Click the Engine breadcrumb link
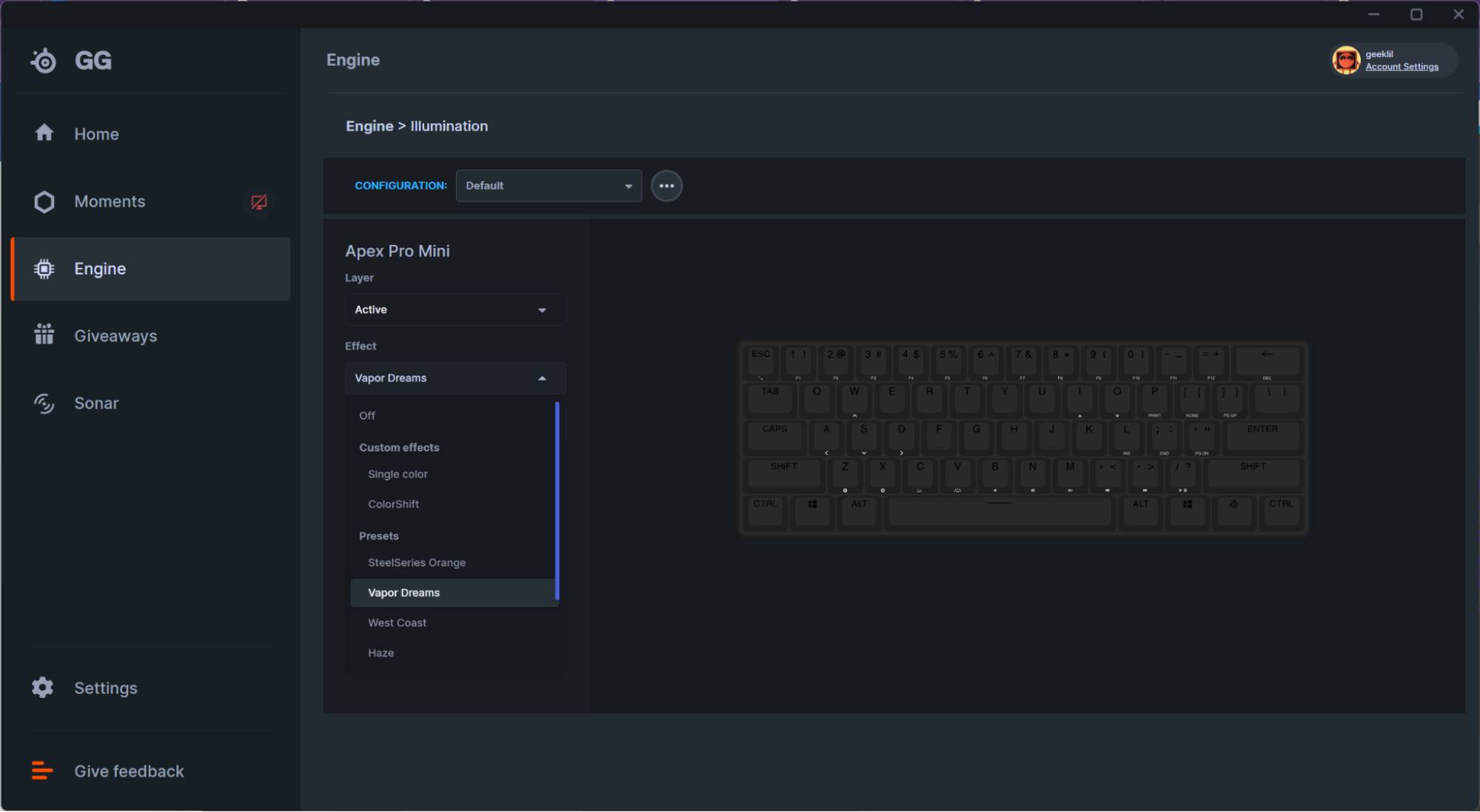 pyautogui.click(x=369, y=126)
